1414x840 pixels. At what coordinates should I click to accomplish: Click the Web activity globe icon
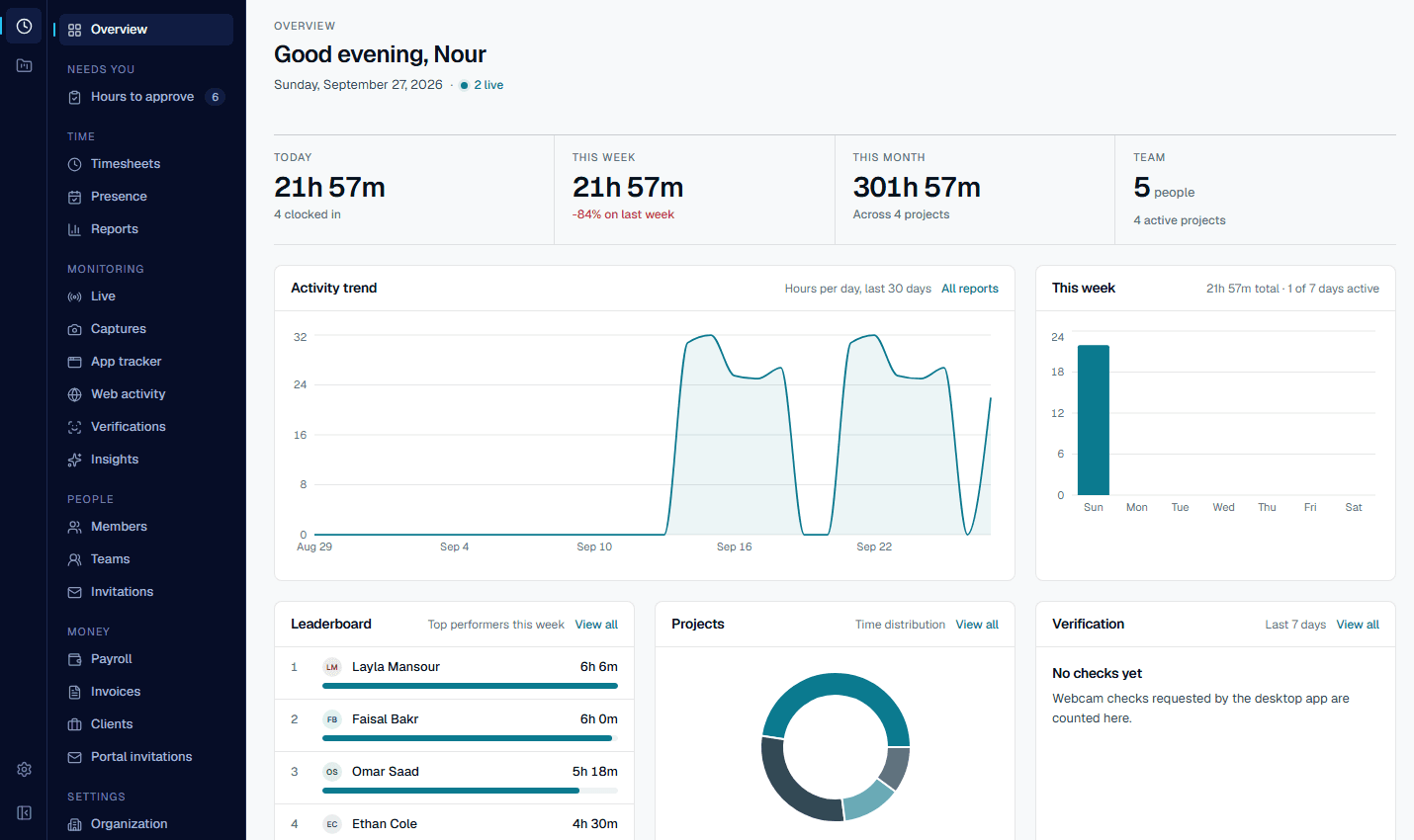pos(74,394)
